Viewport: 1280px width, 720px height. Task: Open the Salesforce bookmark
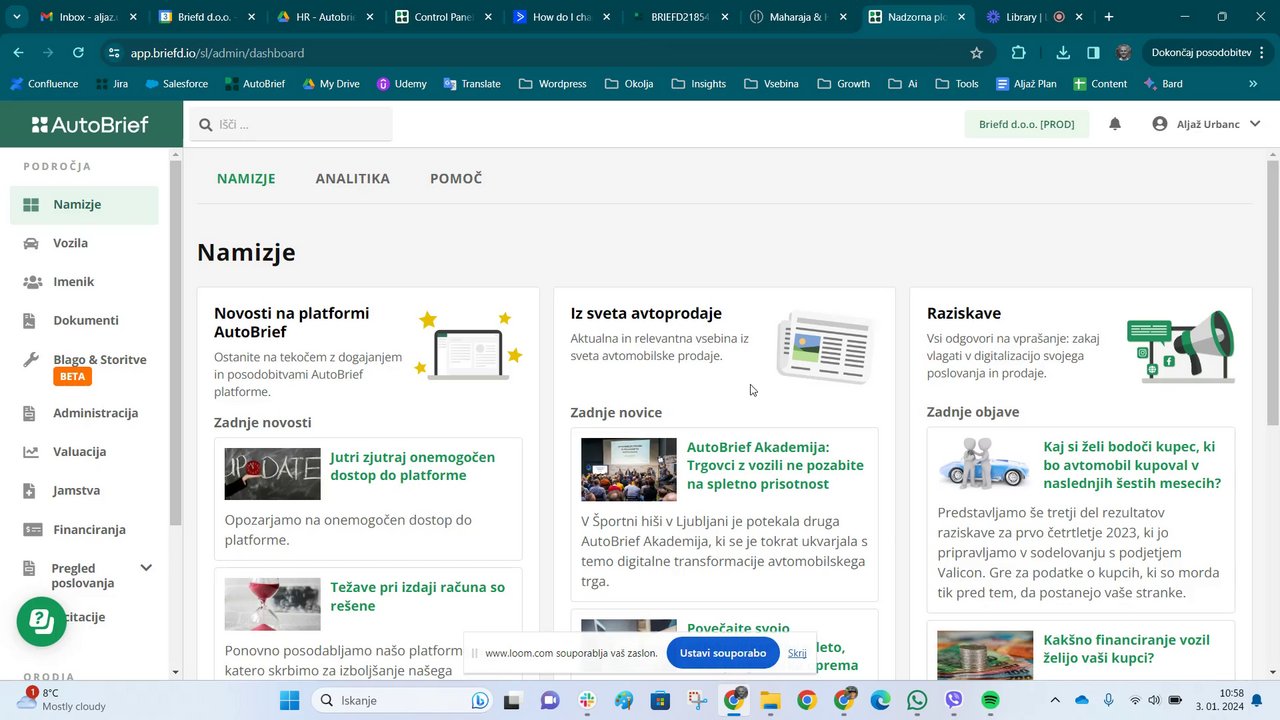[x=177, y=84]
